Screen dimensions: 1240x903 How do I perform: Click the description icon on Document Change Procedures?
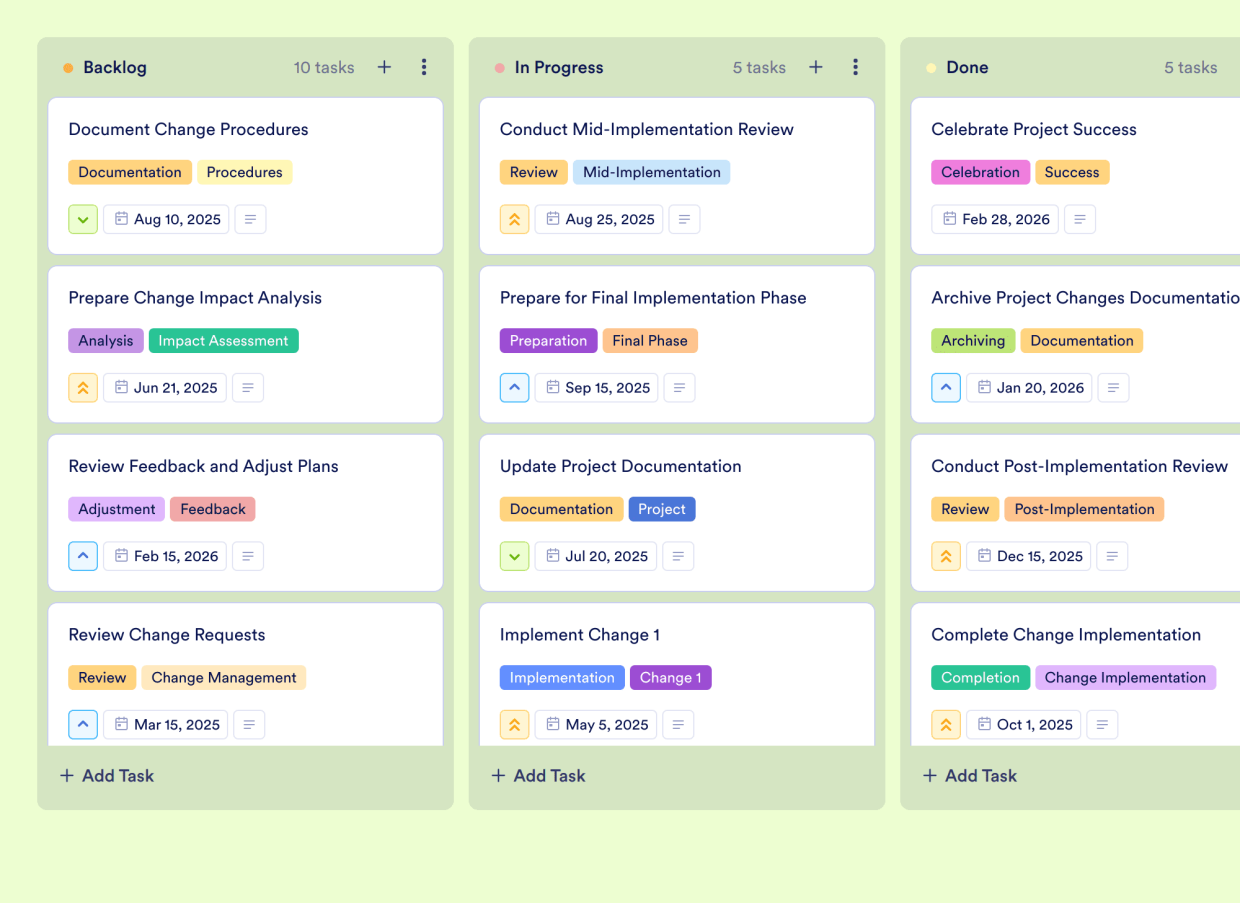(250, 219)
